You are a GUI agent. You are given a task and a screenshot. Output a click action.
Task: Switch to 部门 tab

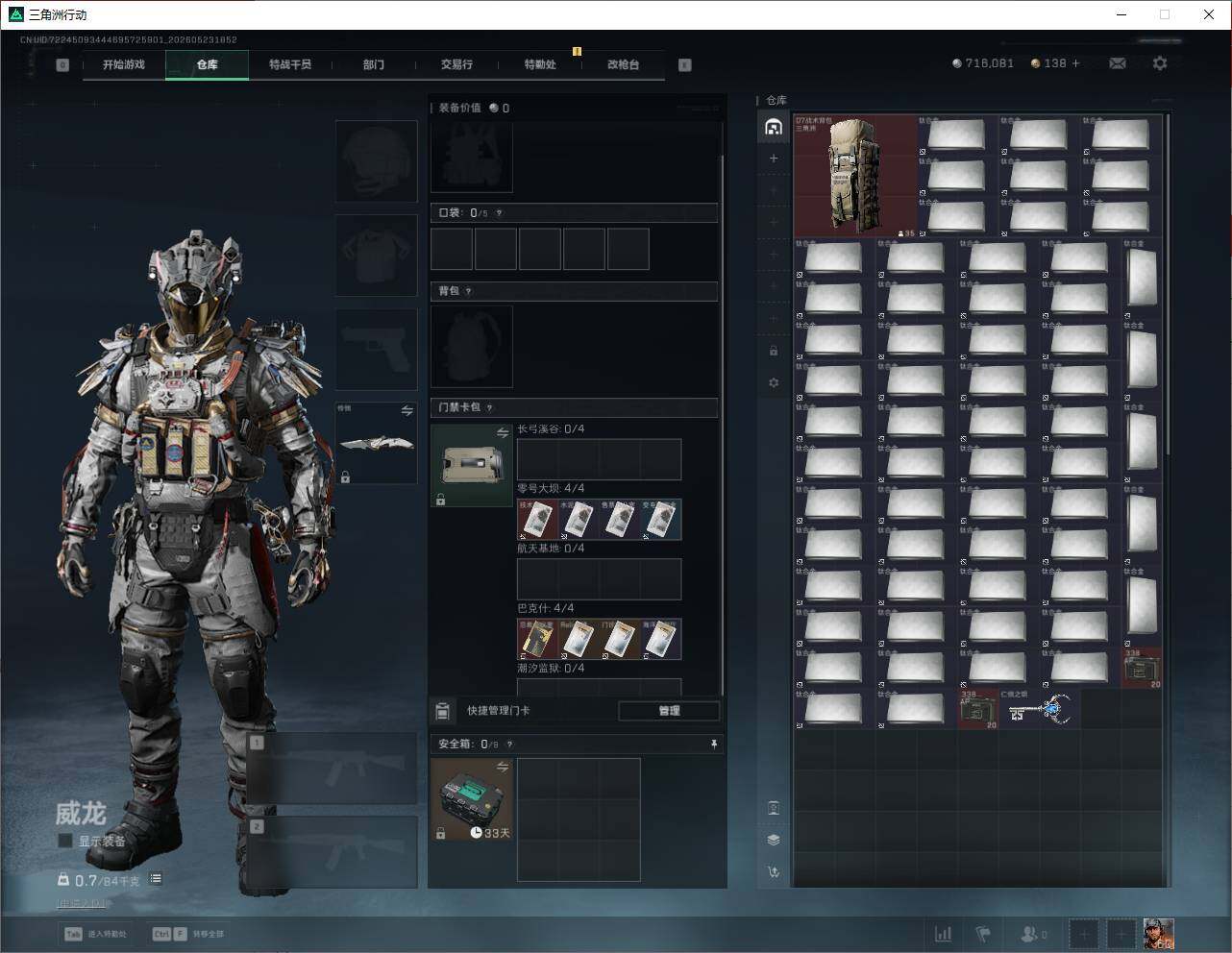tap(373, 64)
